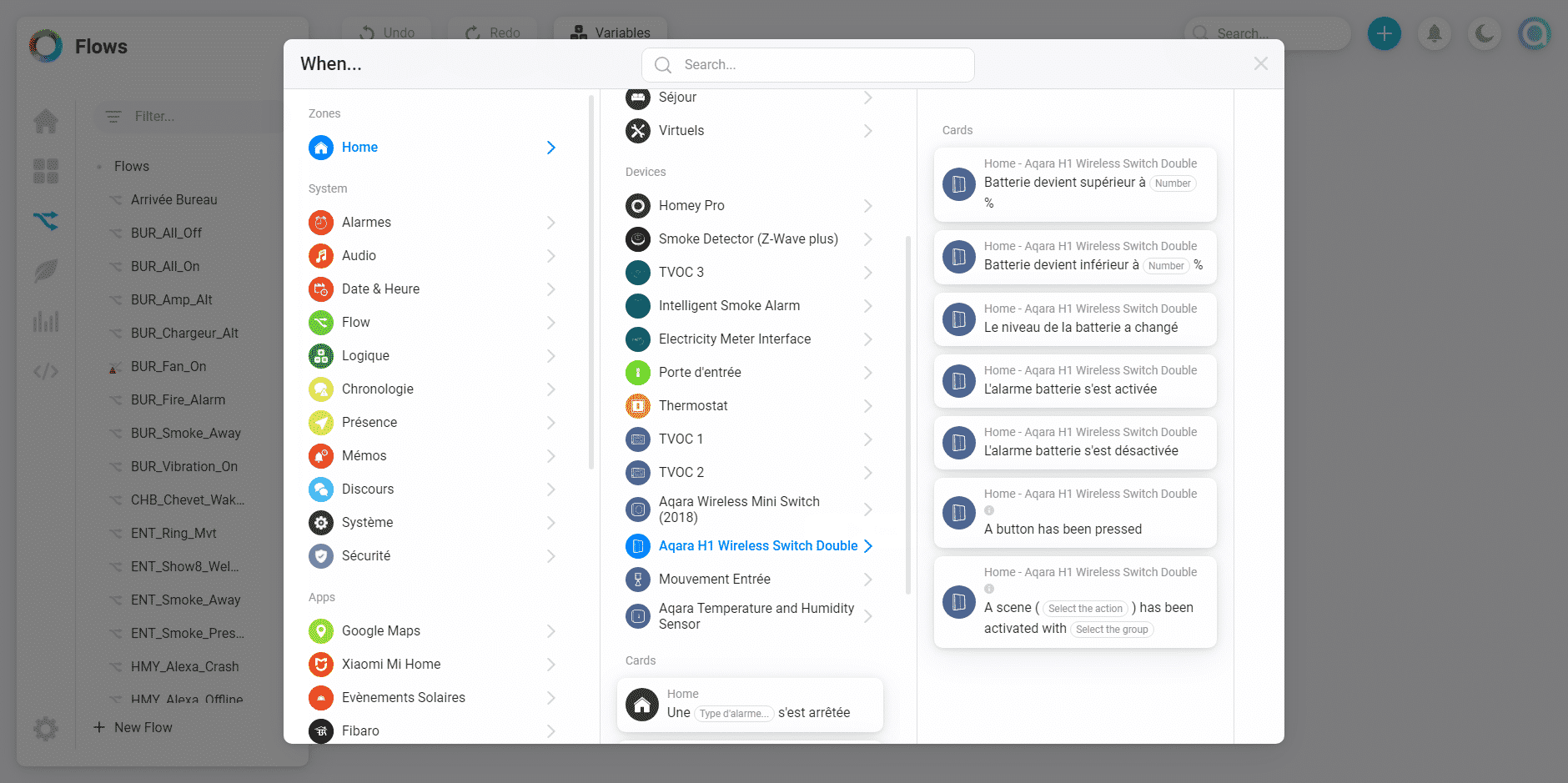Open settings gear in left sidebar
The height and width of the screenshot is (783, 1568).
pos(46,729)
